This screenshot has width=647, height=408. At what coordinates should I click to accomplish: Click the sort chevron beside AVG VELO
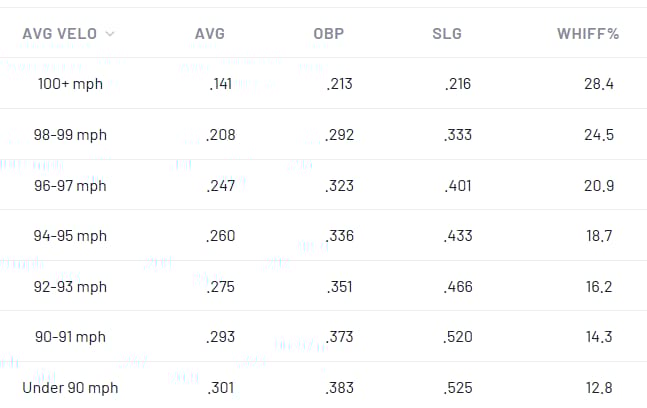(110, 34)
